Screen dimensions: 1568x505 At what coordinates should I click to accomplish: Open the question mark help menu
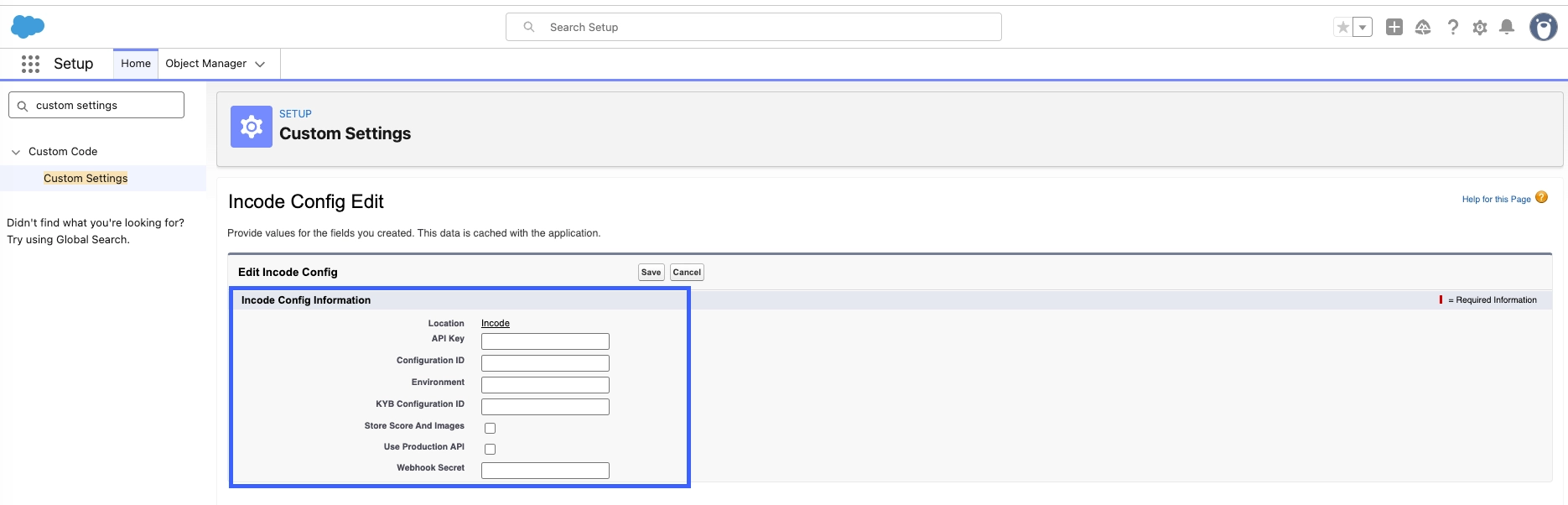(x=1453, y=28)
